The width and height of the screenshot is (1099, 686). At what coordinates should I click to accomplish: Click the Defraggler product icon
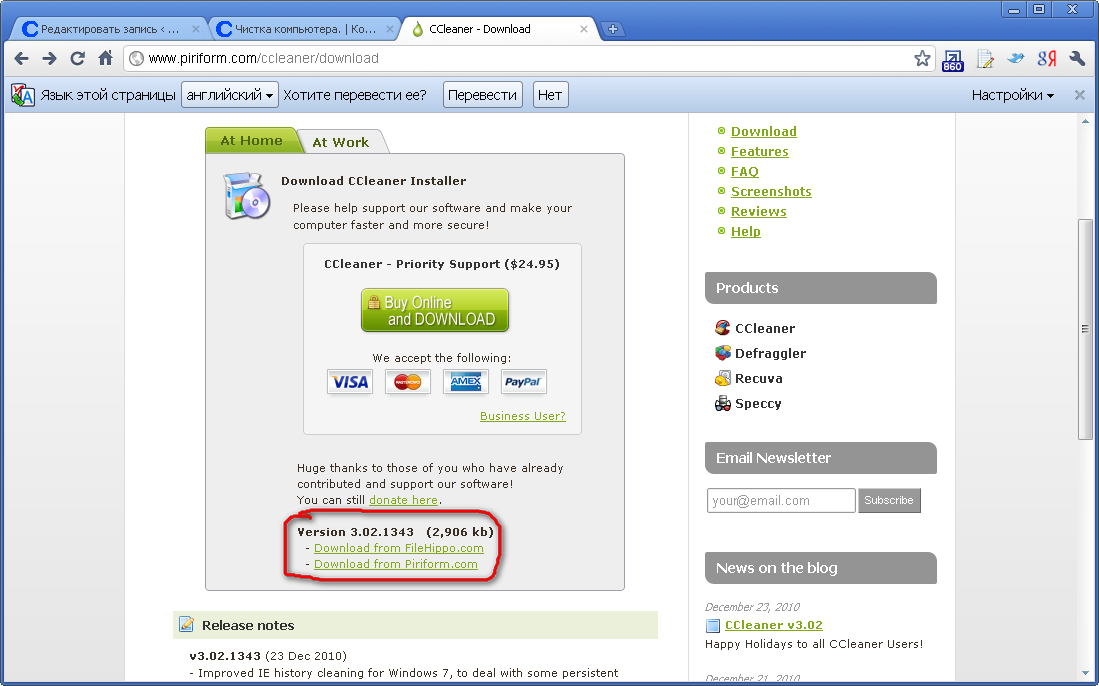723,353
